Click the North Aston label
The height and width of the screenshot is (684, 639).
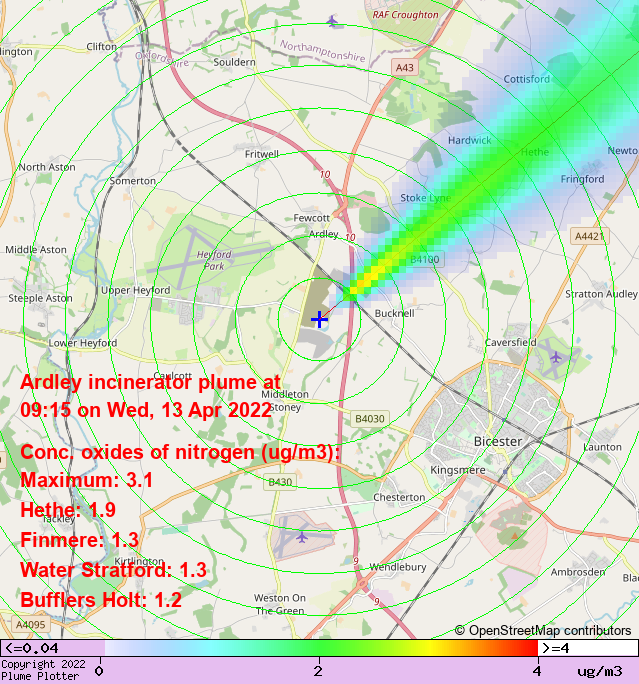[47, 167]
